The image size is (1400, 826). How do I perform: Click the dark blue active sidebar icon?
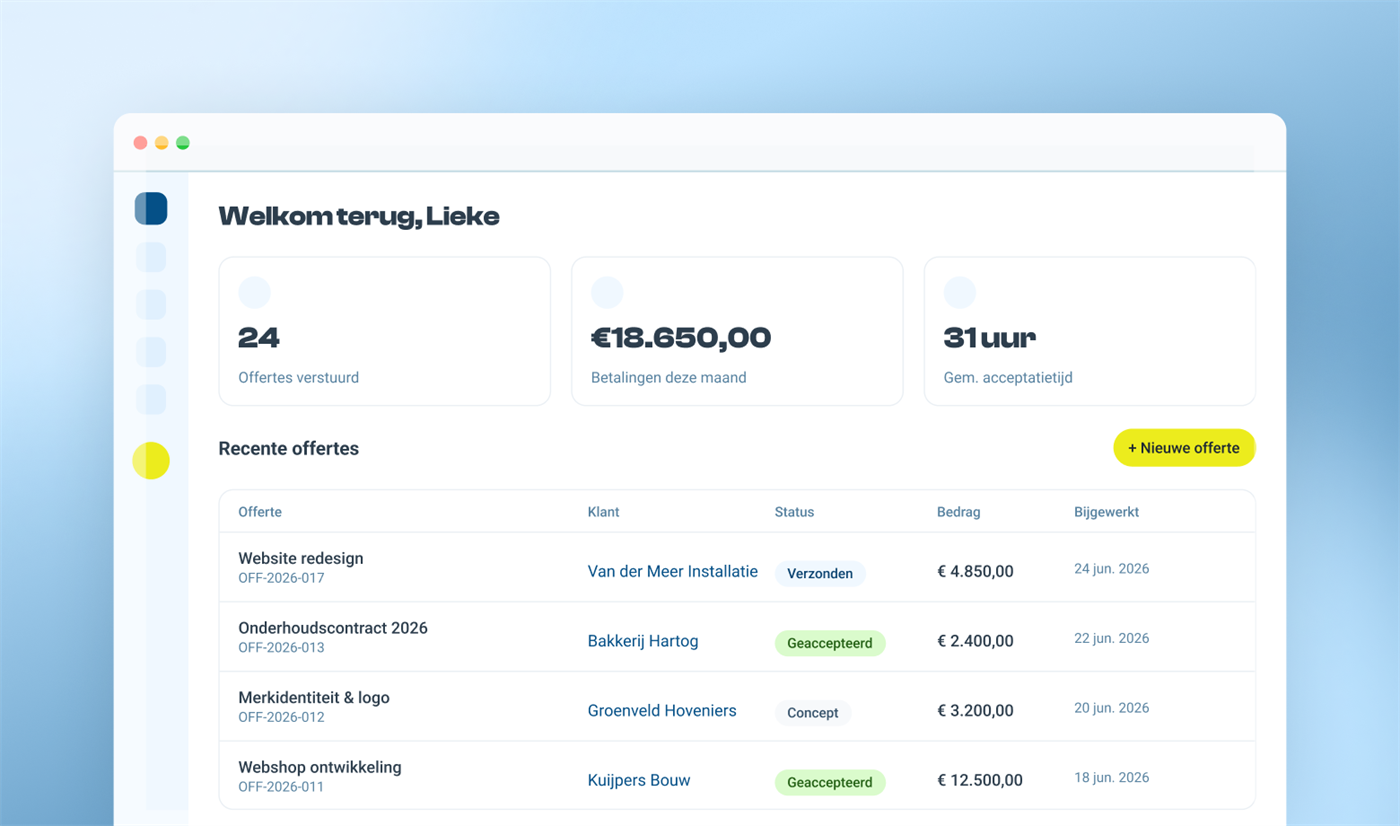[151, 209]
